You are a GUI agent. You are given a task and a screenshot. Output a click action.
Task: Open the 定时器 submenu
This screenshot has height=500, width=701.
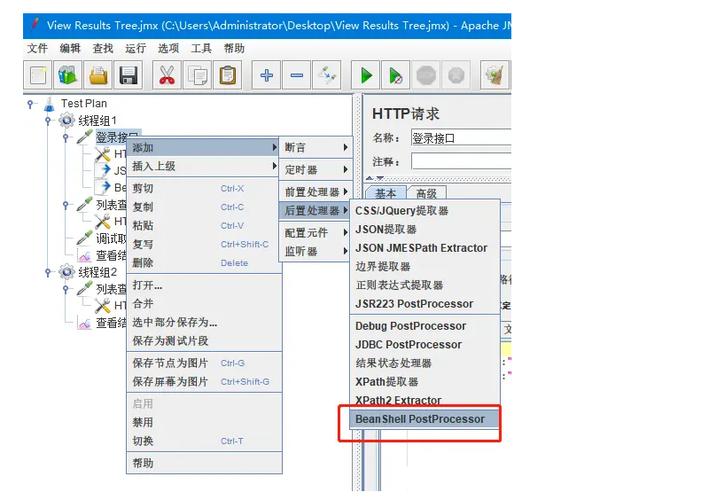point(316,169)
